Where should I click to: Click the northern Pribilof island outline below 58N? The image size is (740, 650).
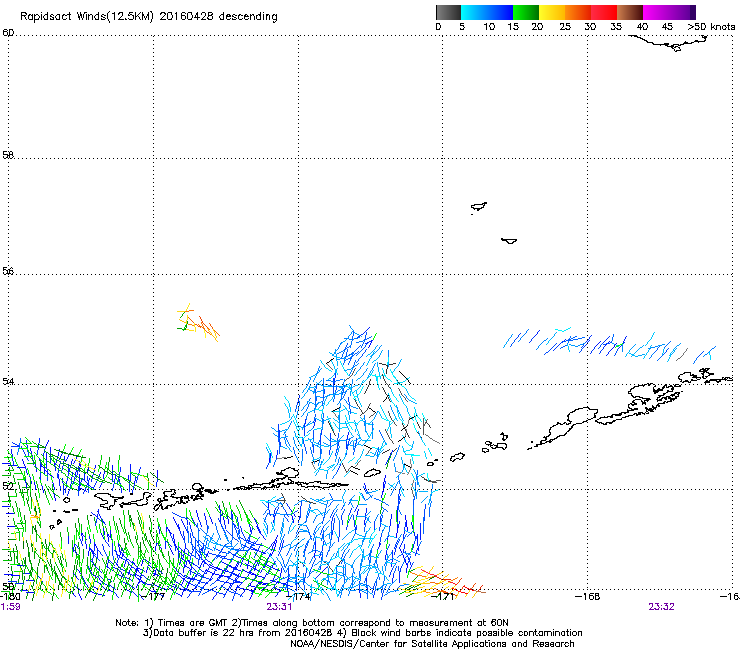pyautogui.click(x=479, y=207)
